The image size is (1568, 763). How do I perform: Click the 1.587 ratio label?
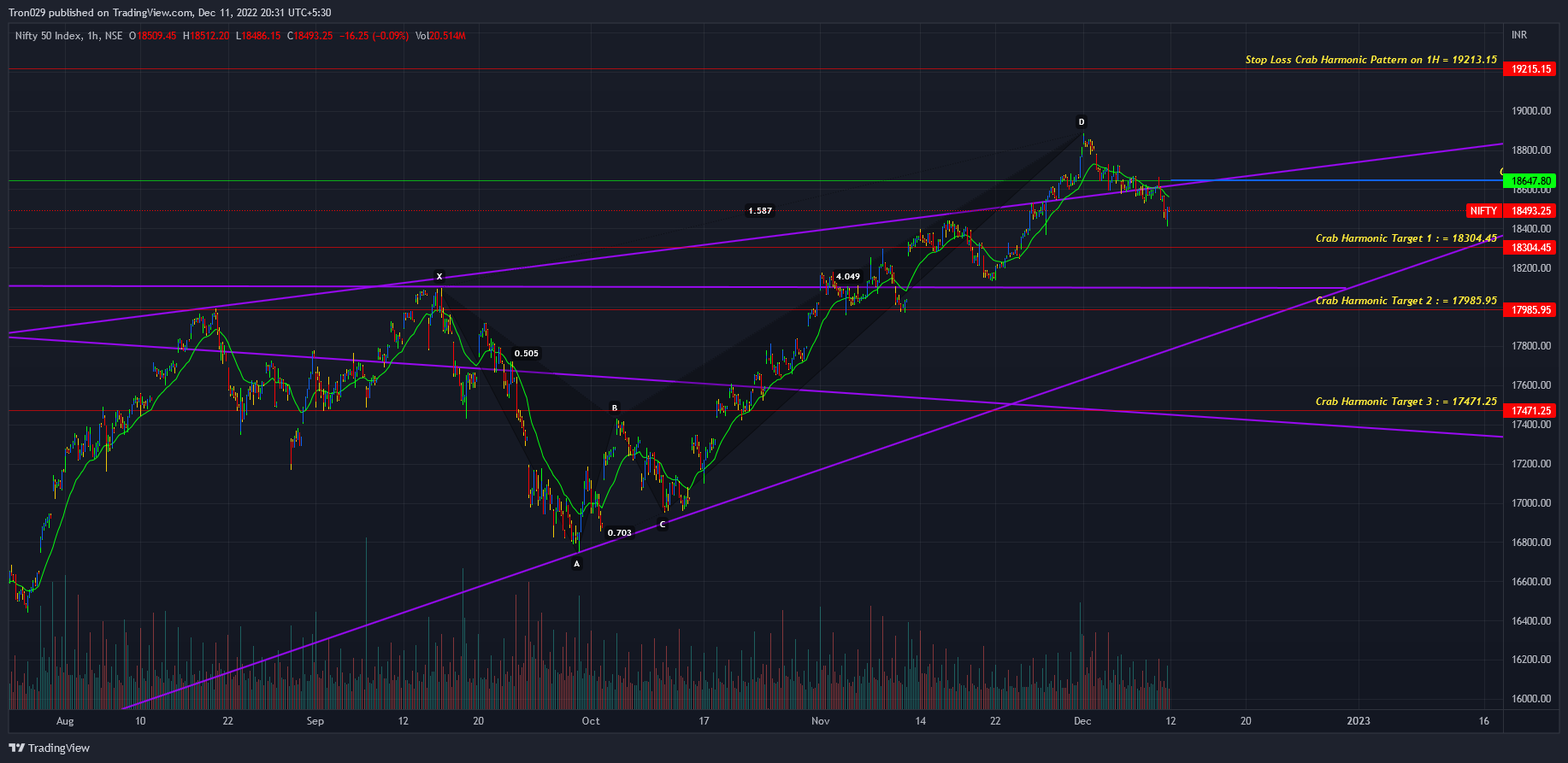click(760, 211)
